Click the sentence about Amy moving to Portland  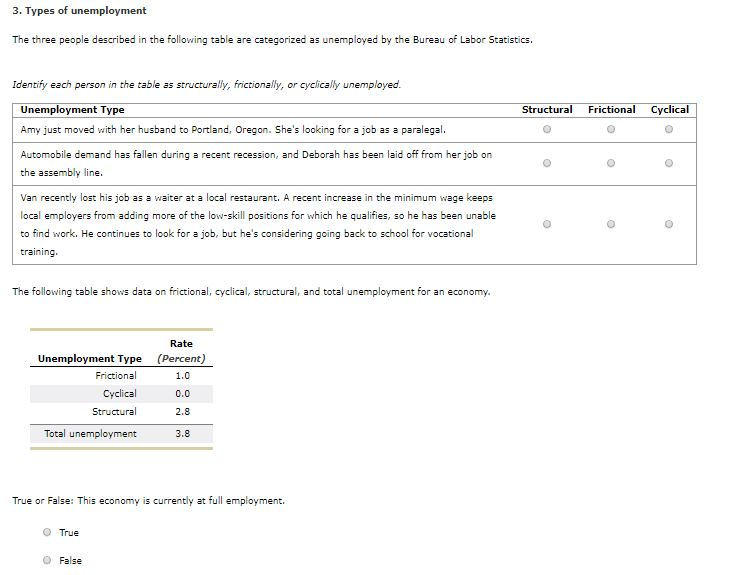[233, 129]
